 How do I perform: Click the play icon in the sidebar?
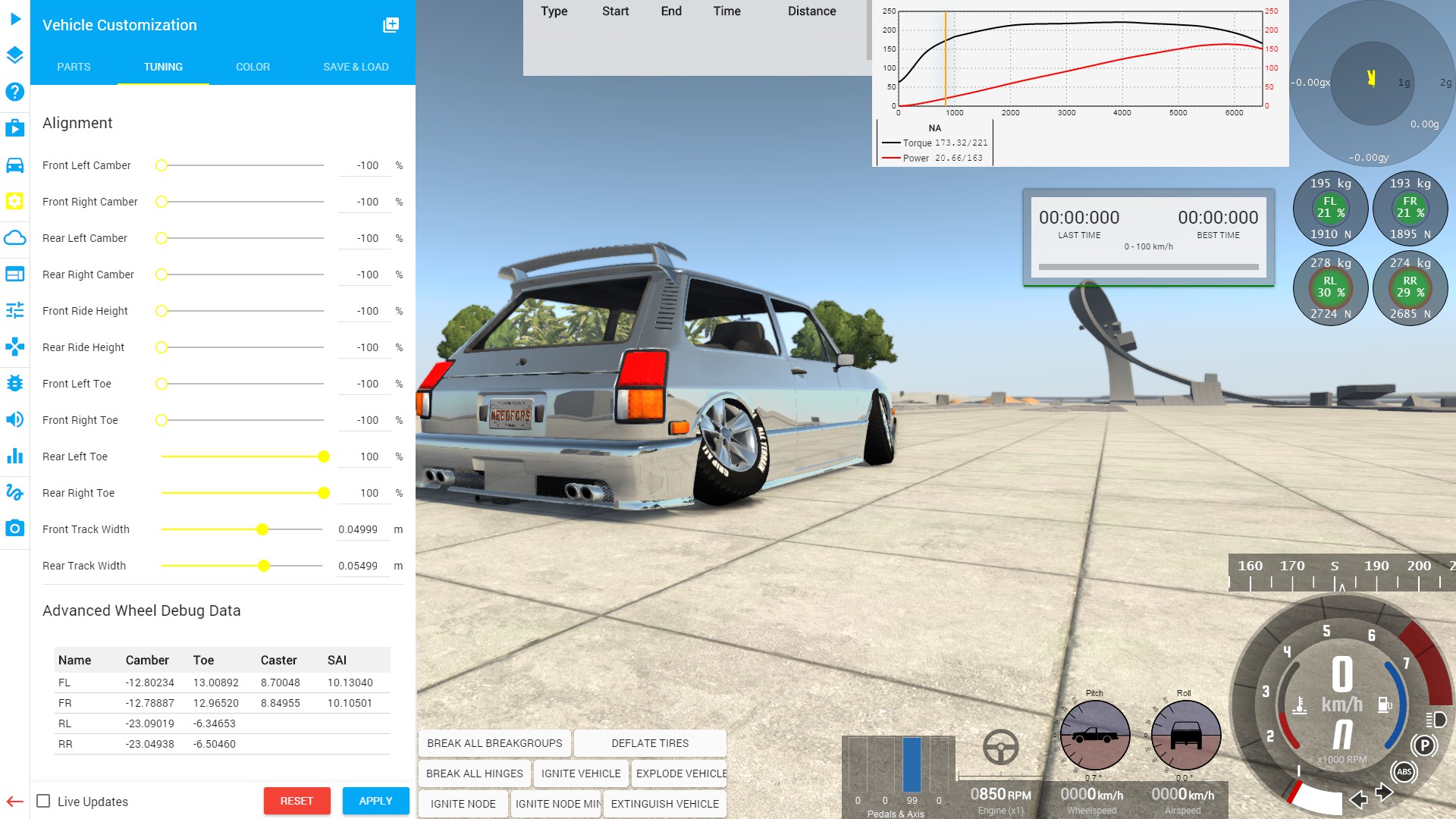15,18
